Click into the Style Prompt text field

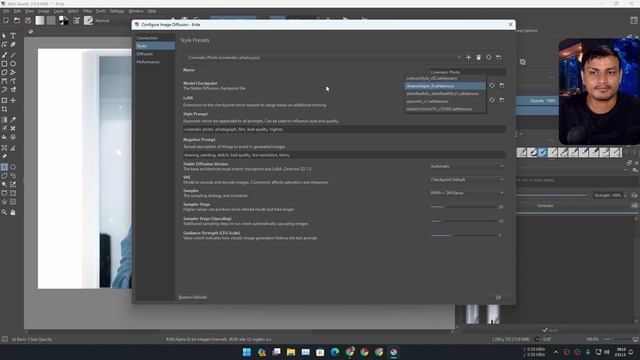click(344, 129)
